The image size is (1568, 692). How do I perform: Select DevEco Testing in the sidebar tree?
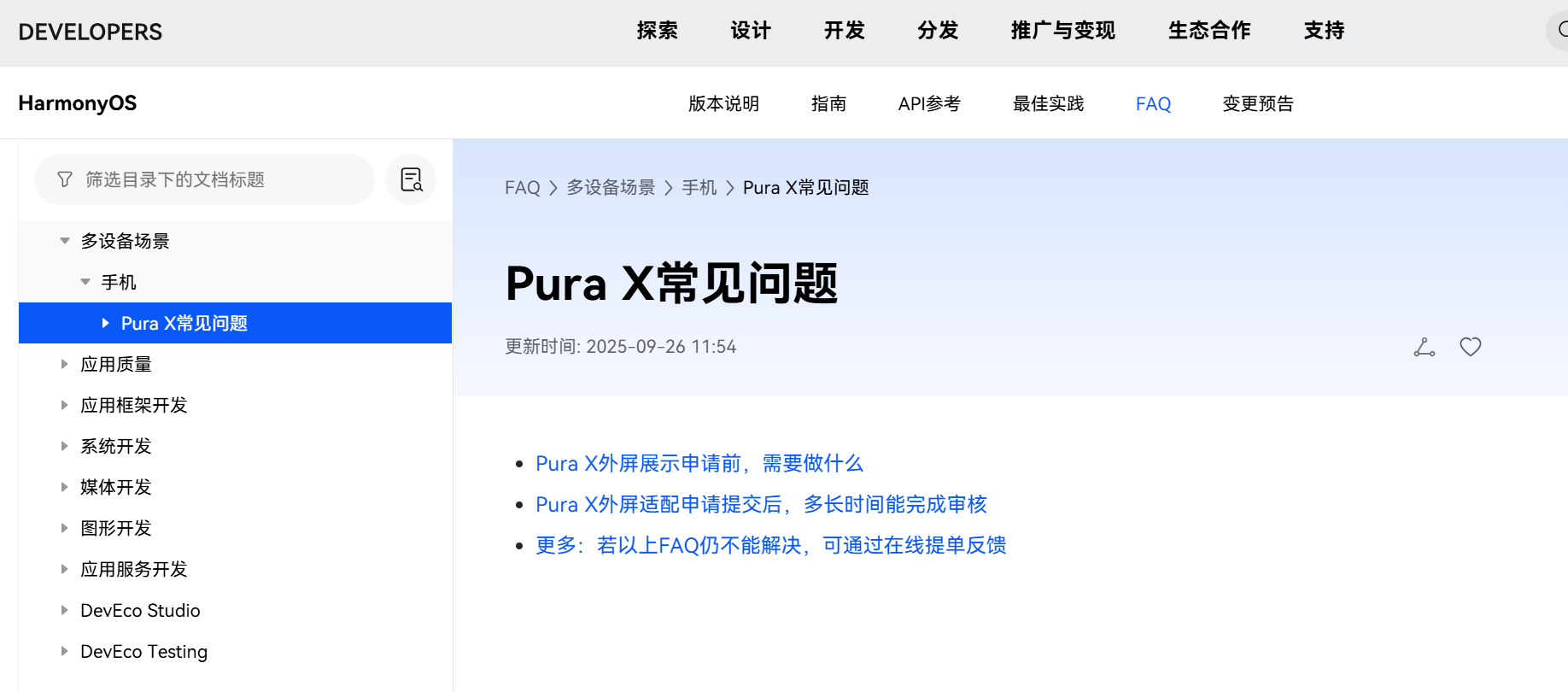point(143,651)
